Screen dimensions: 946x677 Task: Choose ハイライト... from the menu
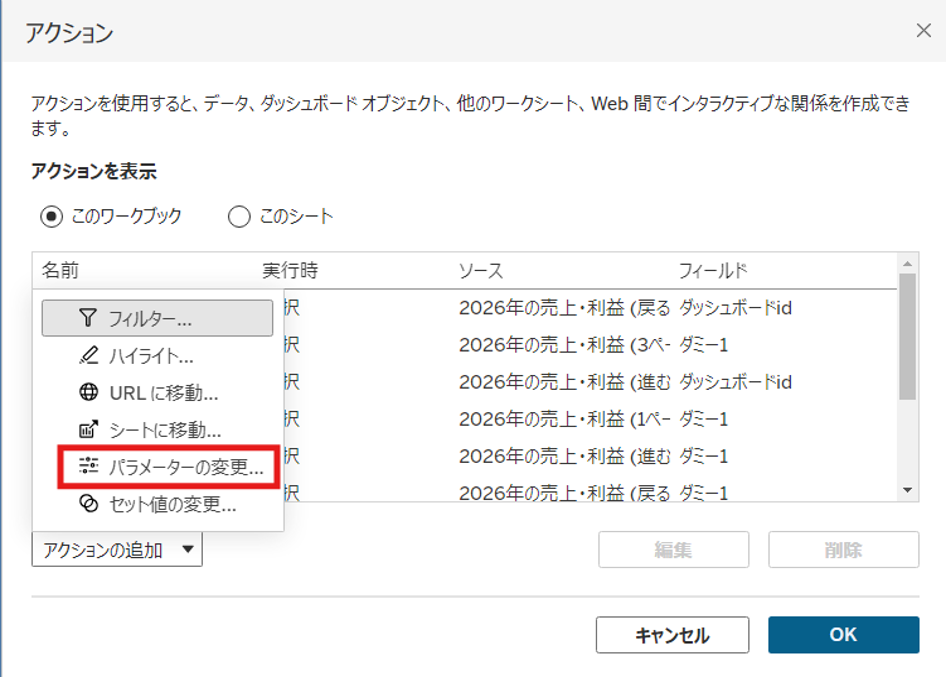157,355
